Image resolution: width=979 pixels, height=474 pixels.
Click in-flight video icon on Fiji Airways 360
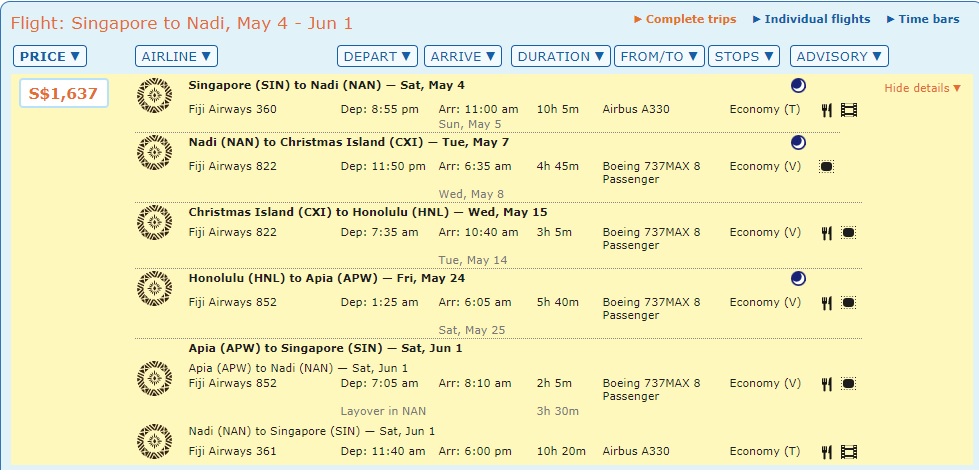pos(849,110)
